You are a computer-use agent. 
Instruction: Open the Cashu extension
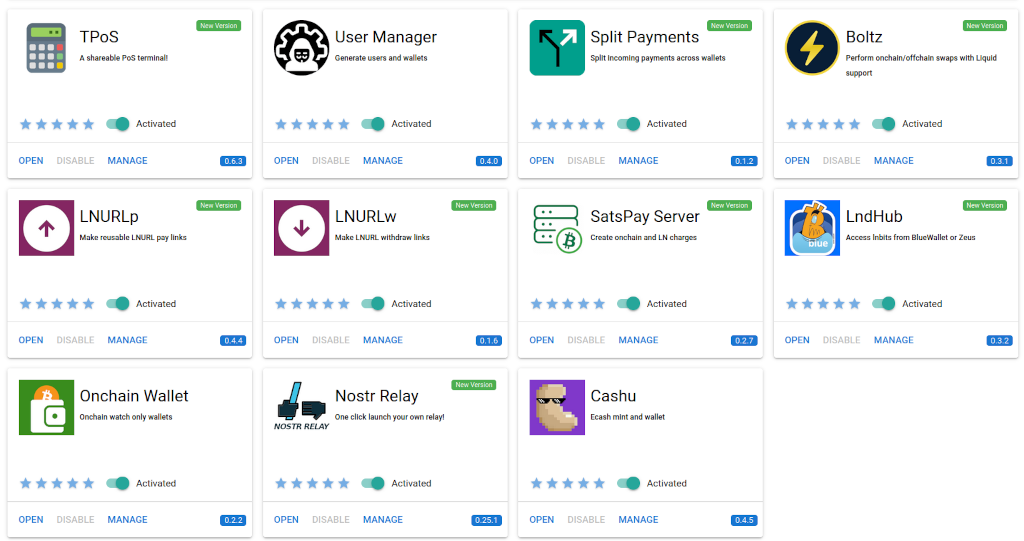(541, 520)
